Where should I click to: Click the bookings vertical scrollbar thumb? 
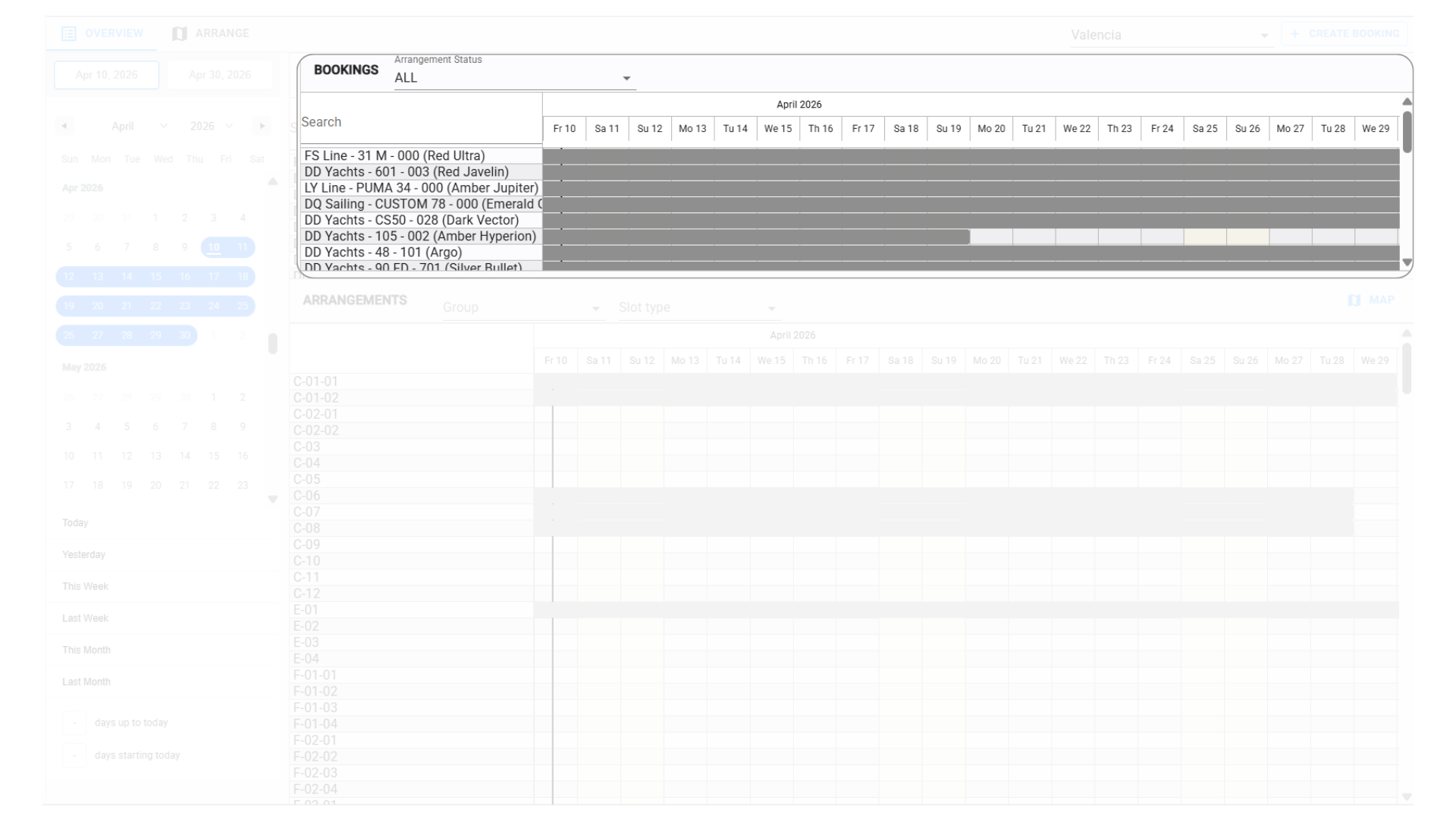[x=1407, y=132]
